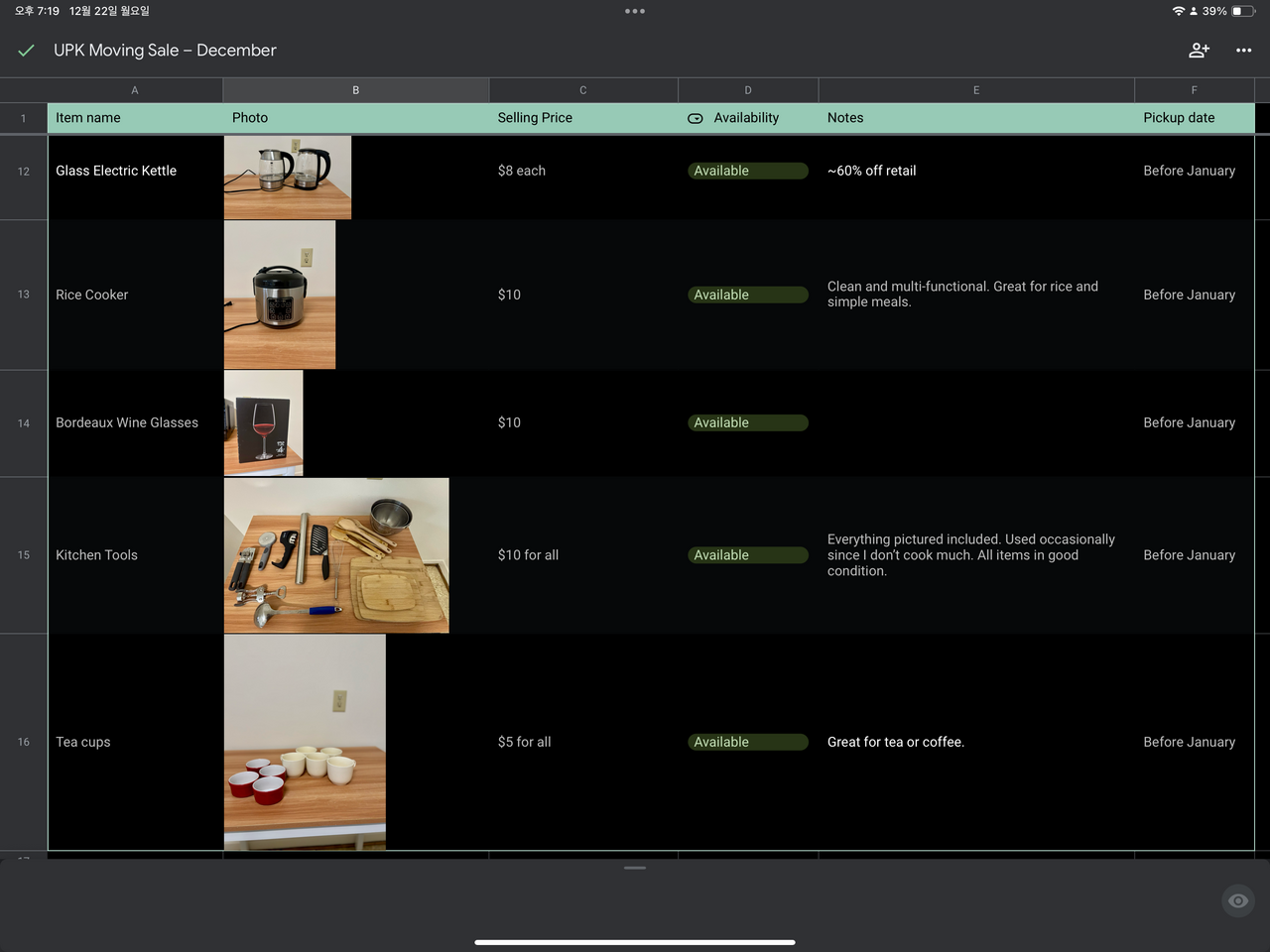1270x952 pixels.
Task: Open Availability dropdown for Tea cups
Action: (747, 743)
